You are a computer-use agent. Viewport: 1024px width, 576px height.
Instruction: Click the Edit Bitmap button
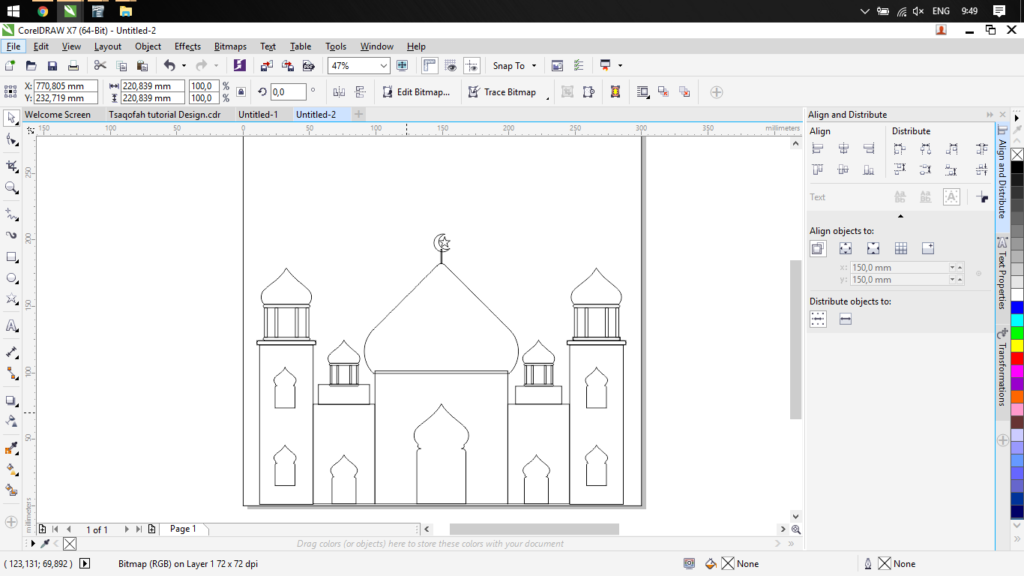click(x=416, y=92)
